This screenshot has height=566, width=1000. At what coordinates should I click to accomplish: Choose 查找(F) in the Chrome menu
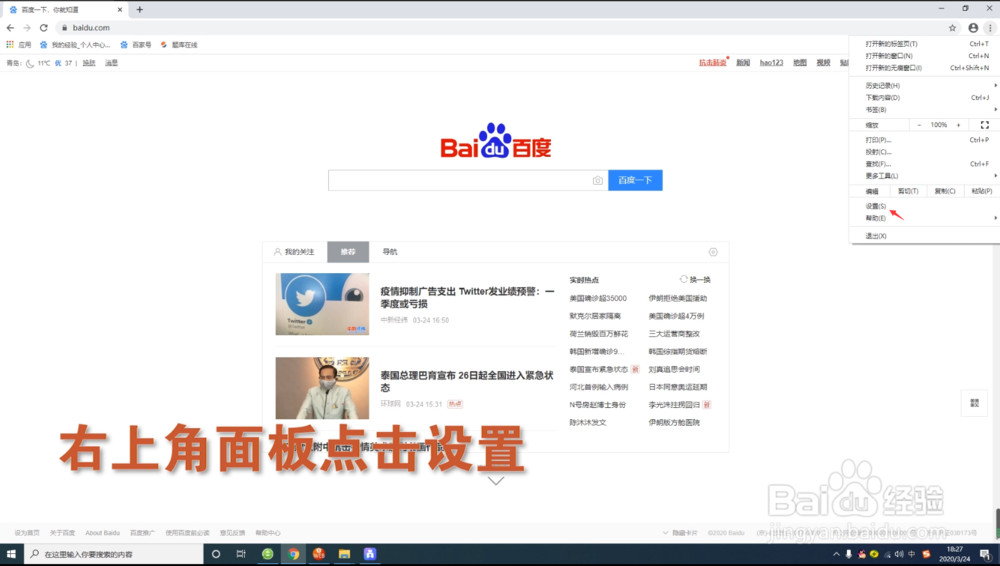pyautogui.click(x=925, y=164)
